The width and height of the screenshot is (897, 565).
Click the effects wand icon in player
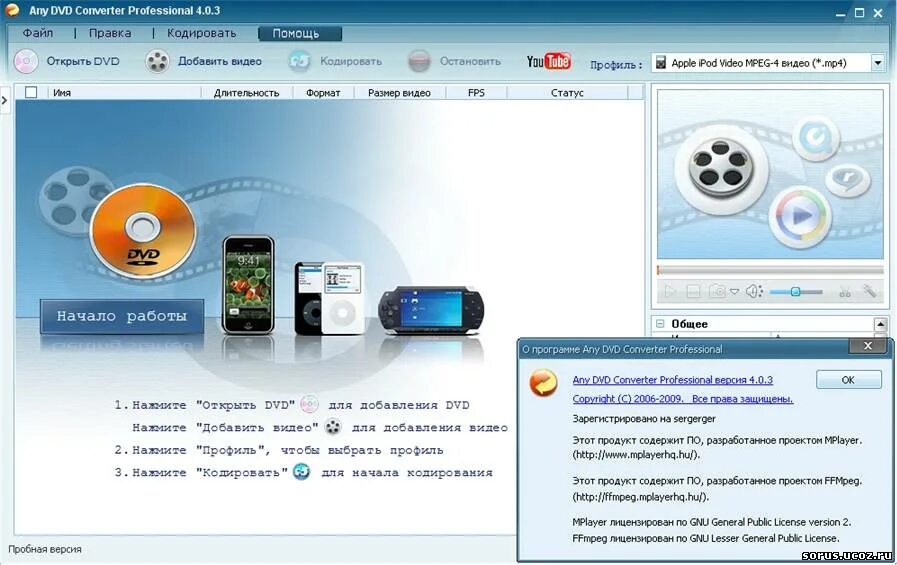tap(870, 292)
